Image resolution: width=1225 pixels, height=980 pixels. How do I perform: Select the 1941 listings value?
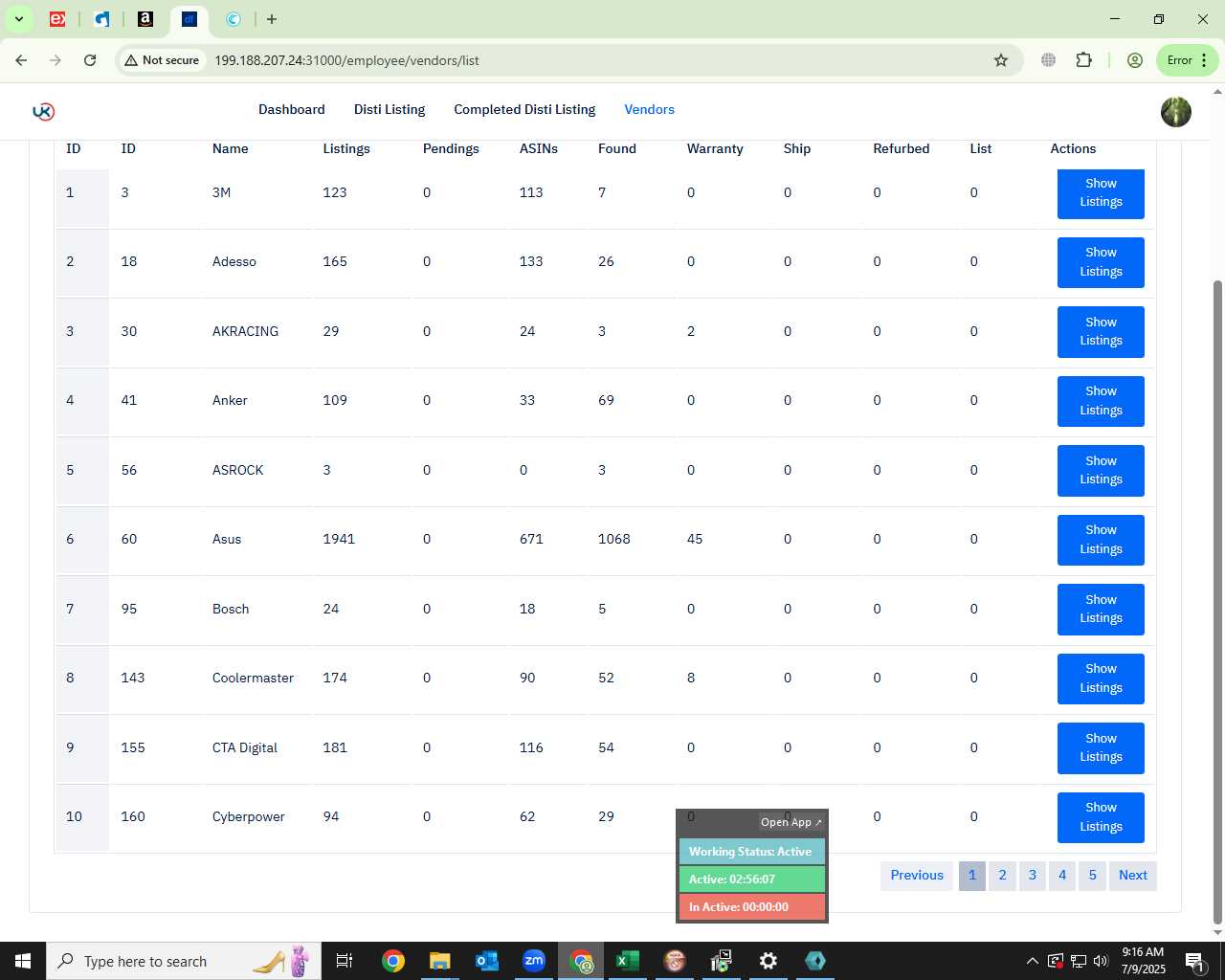click(x=339, y=540)
